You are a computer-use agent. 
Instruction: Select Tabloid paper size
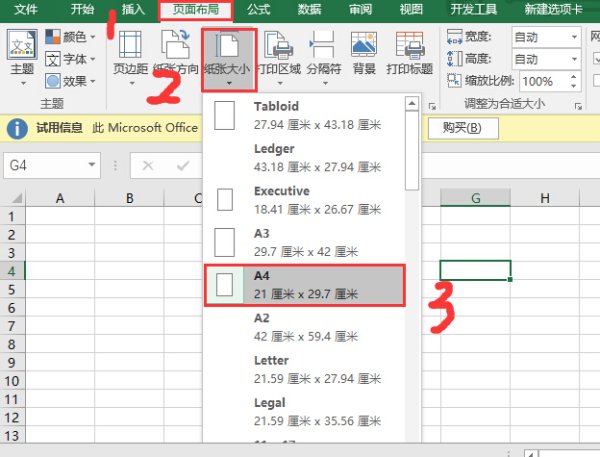(305, 115)
